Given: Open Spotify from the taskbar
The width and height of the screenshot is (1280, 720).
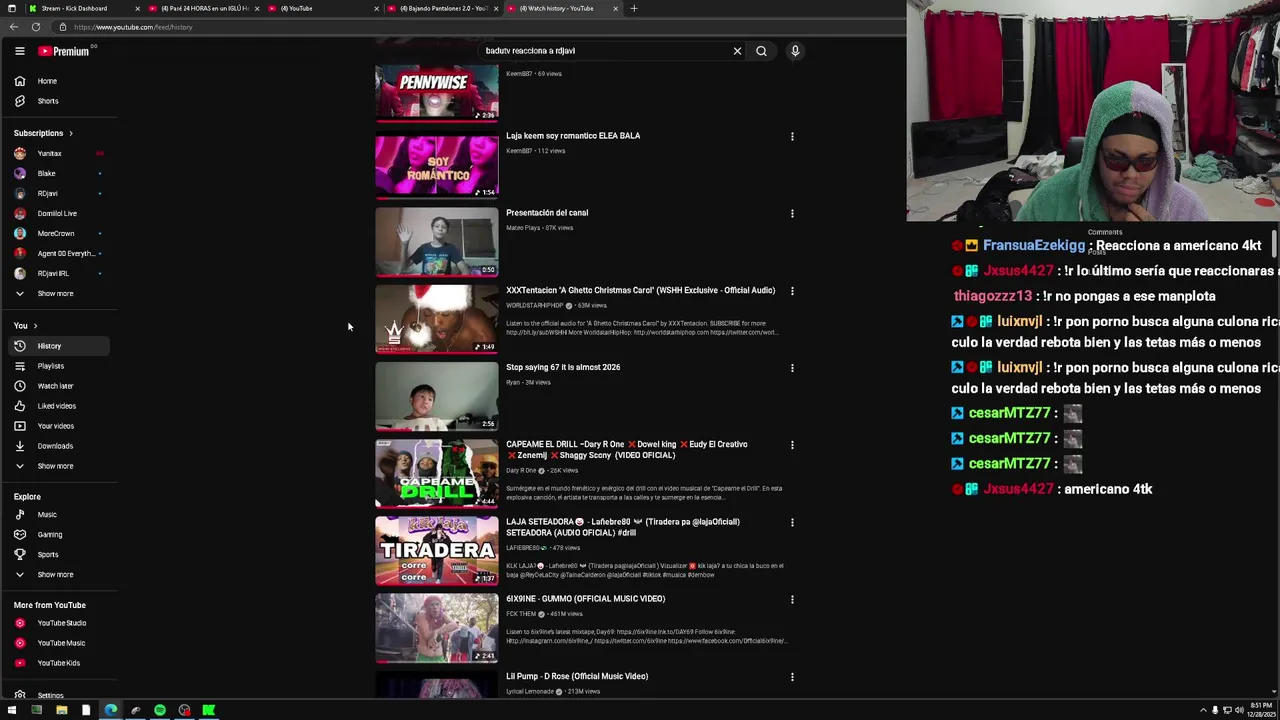Looking at the screenshot, I should click(160, 710).
